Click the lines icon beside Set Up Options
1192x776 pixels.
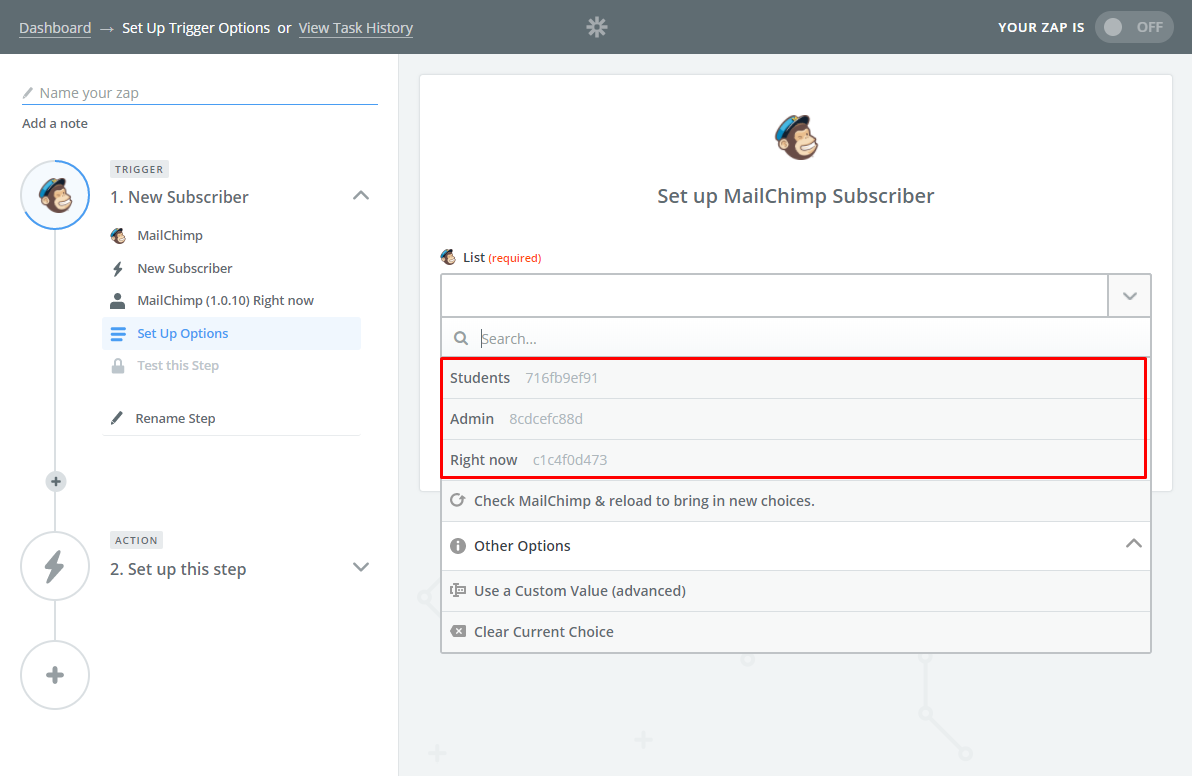click(x=119, y=334)
